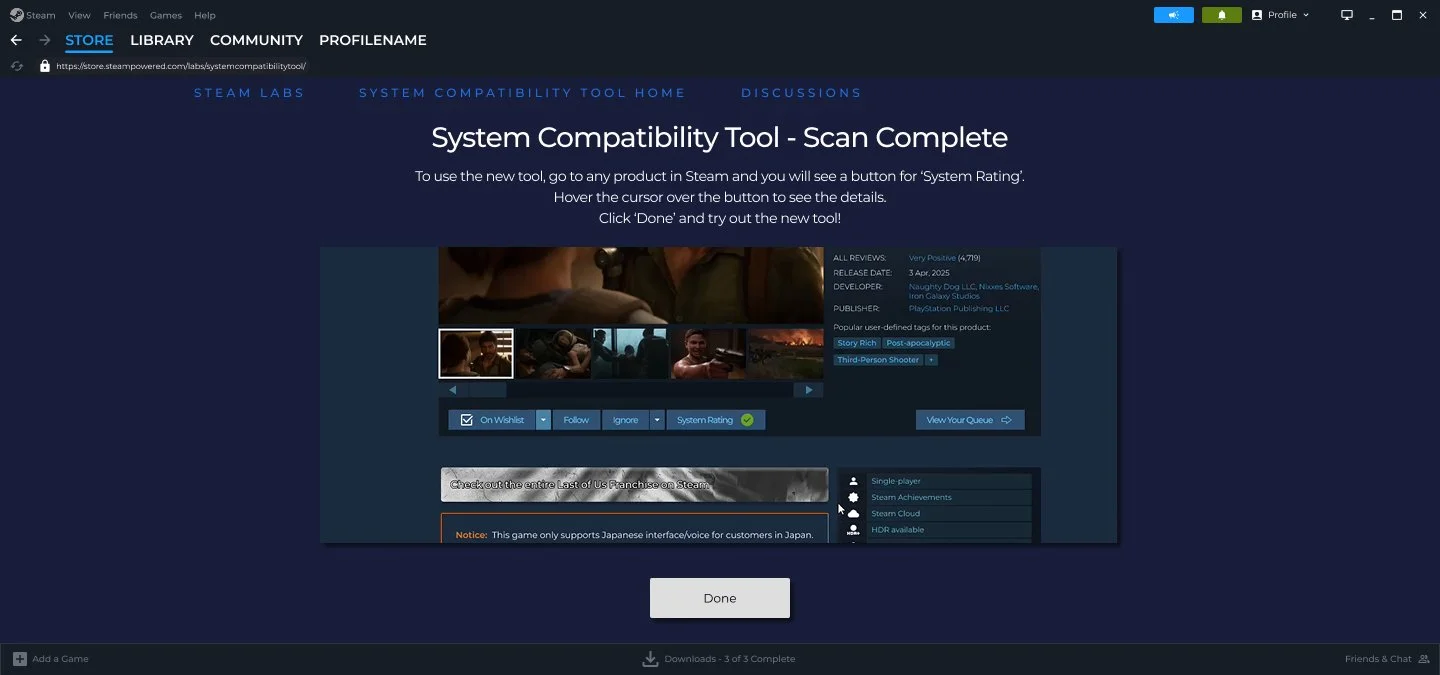This screenshot has height=675, width=1440.
Task: Open the blue announcements megaphone button
Action: tap(1174, 15)
